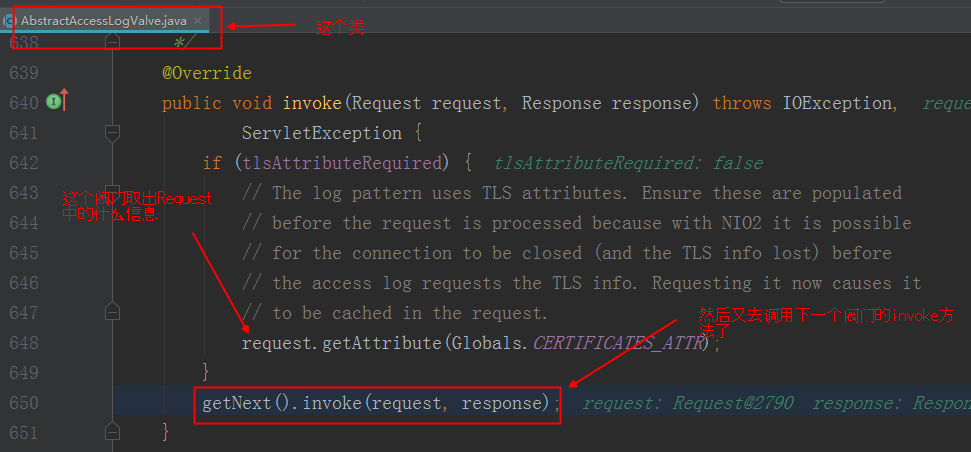Click line number 642 in the gutter
This screenshot has height=452, width=971.
24,163
